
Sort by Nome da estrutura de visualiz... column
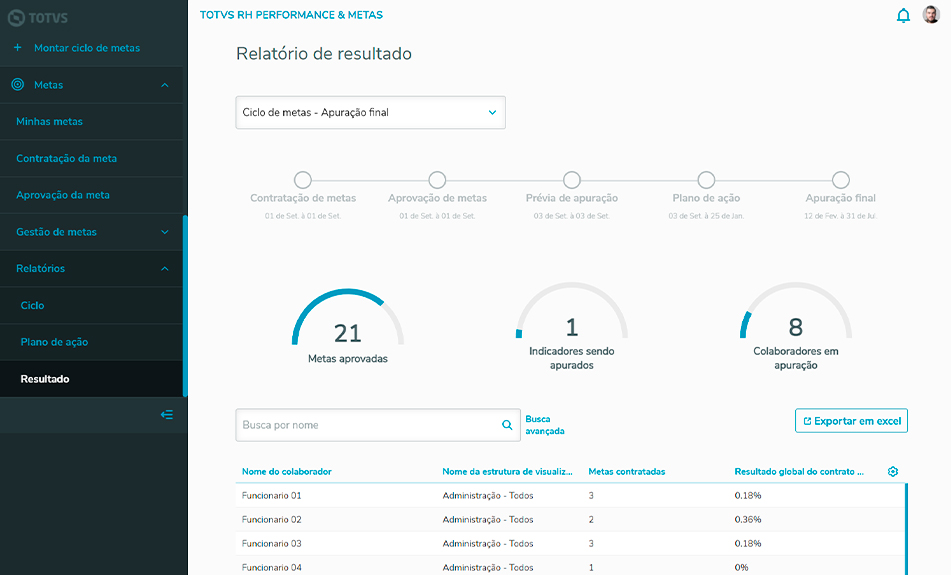click(507, 471)
